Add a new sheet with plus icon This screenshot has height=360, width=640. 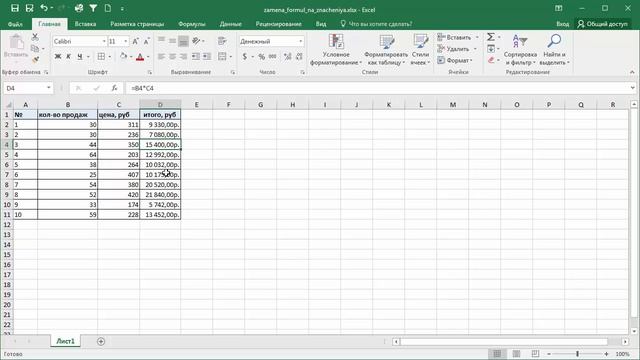(101, 341)
